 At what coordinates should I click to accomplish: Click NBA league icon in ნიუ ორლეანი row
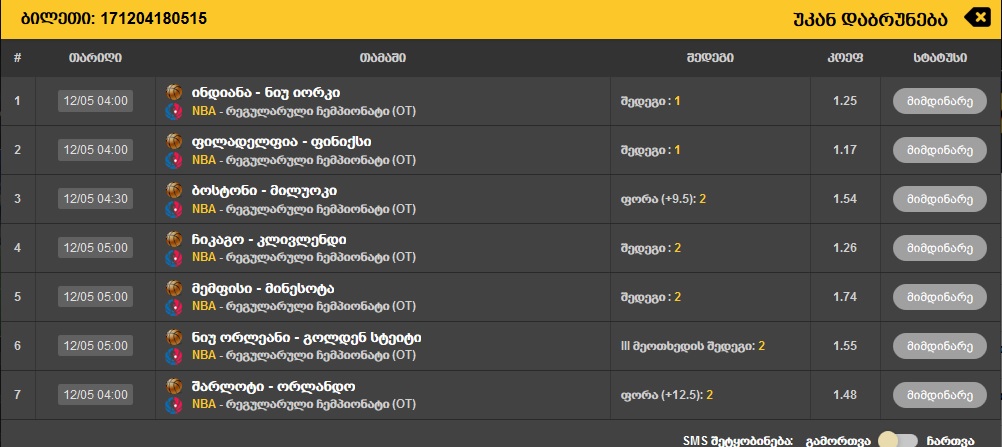pos(174,356)
